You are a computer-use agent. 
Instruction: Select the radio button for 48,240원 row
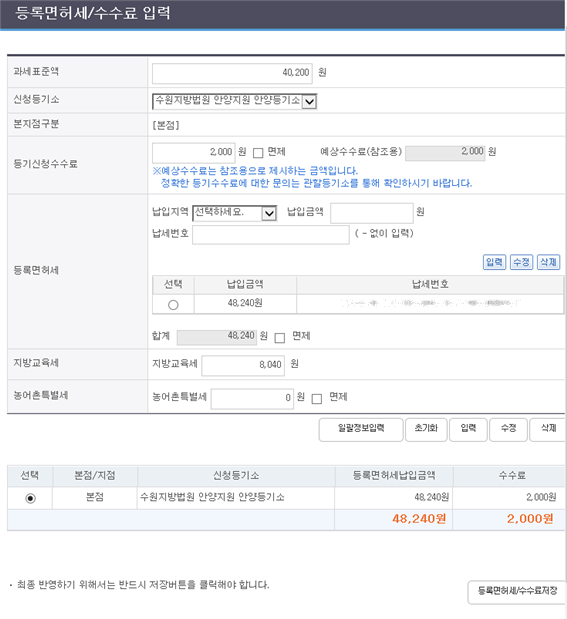tap(173, 305)
